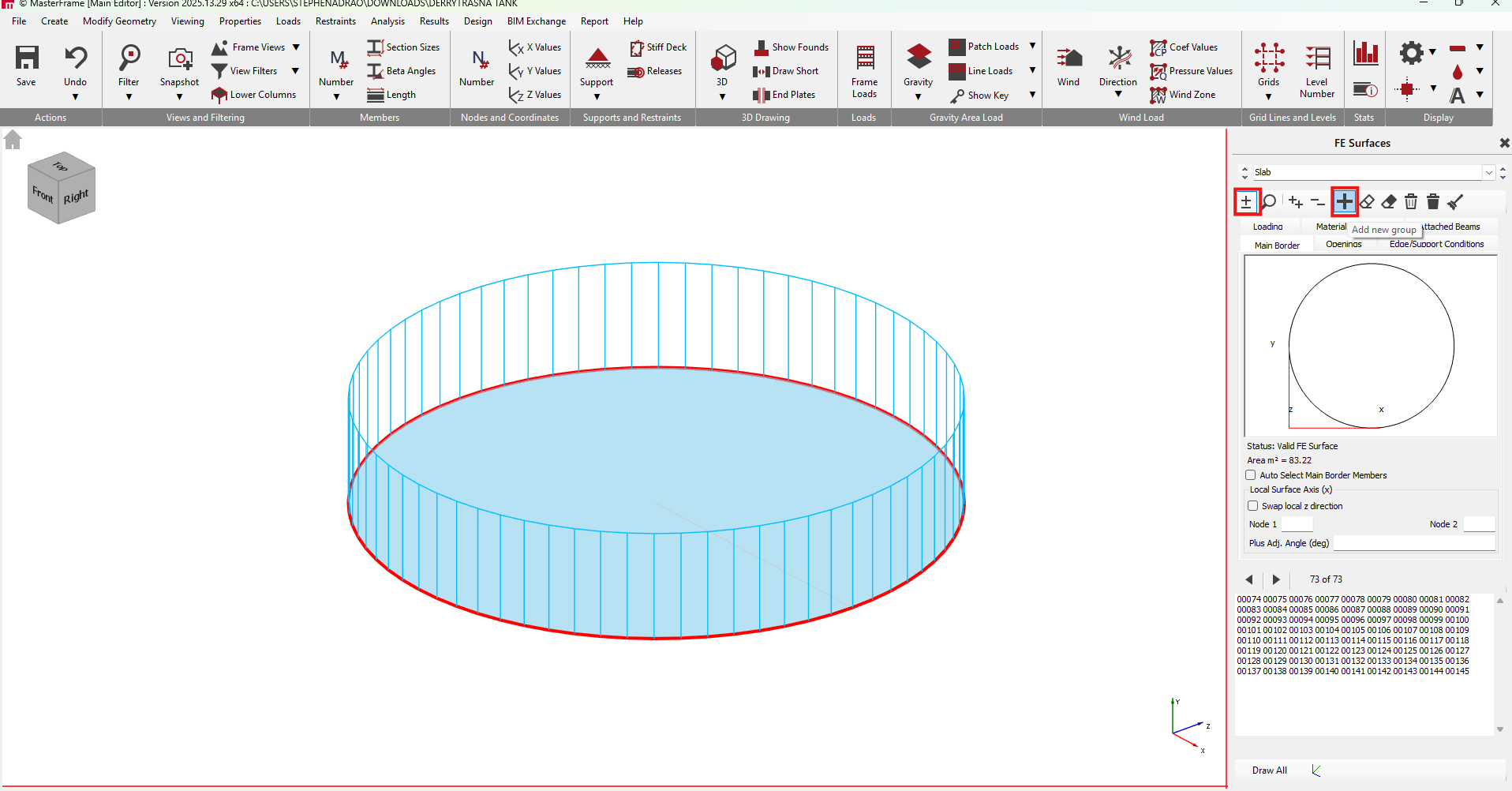Select the Support tool in ribbon

pyautogui.click(x=597, y=59)
